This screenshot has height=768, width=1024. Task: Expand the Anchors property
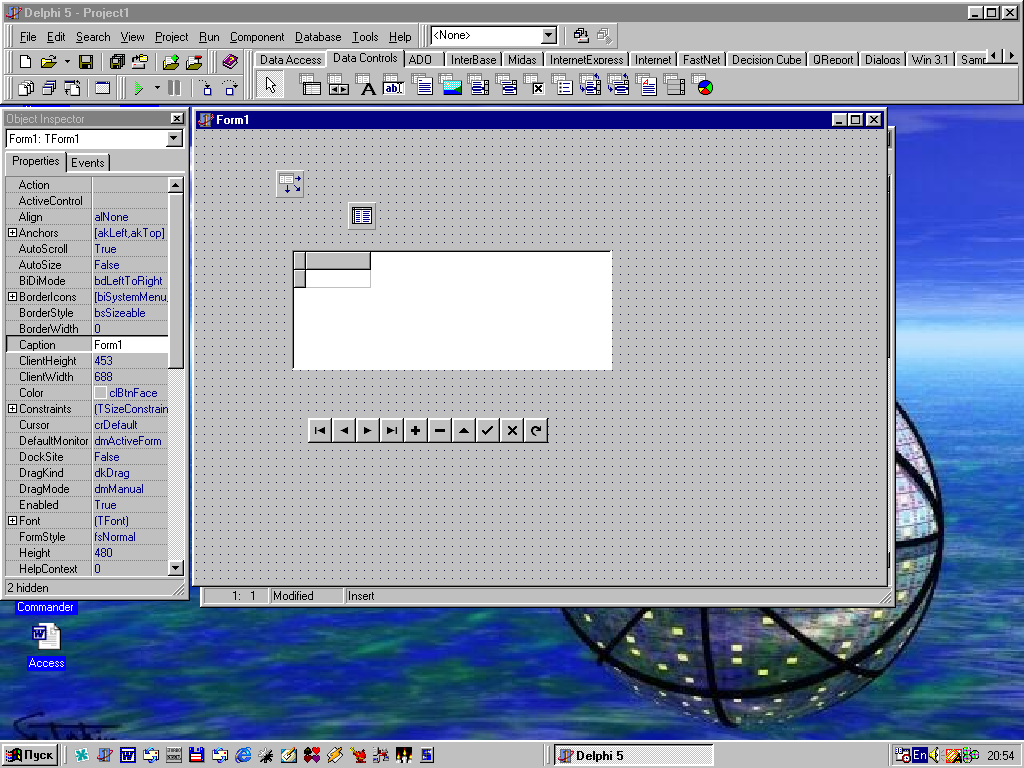[12, 232]
